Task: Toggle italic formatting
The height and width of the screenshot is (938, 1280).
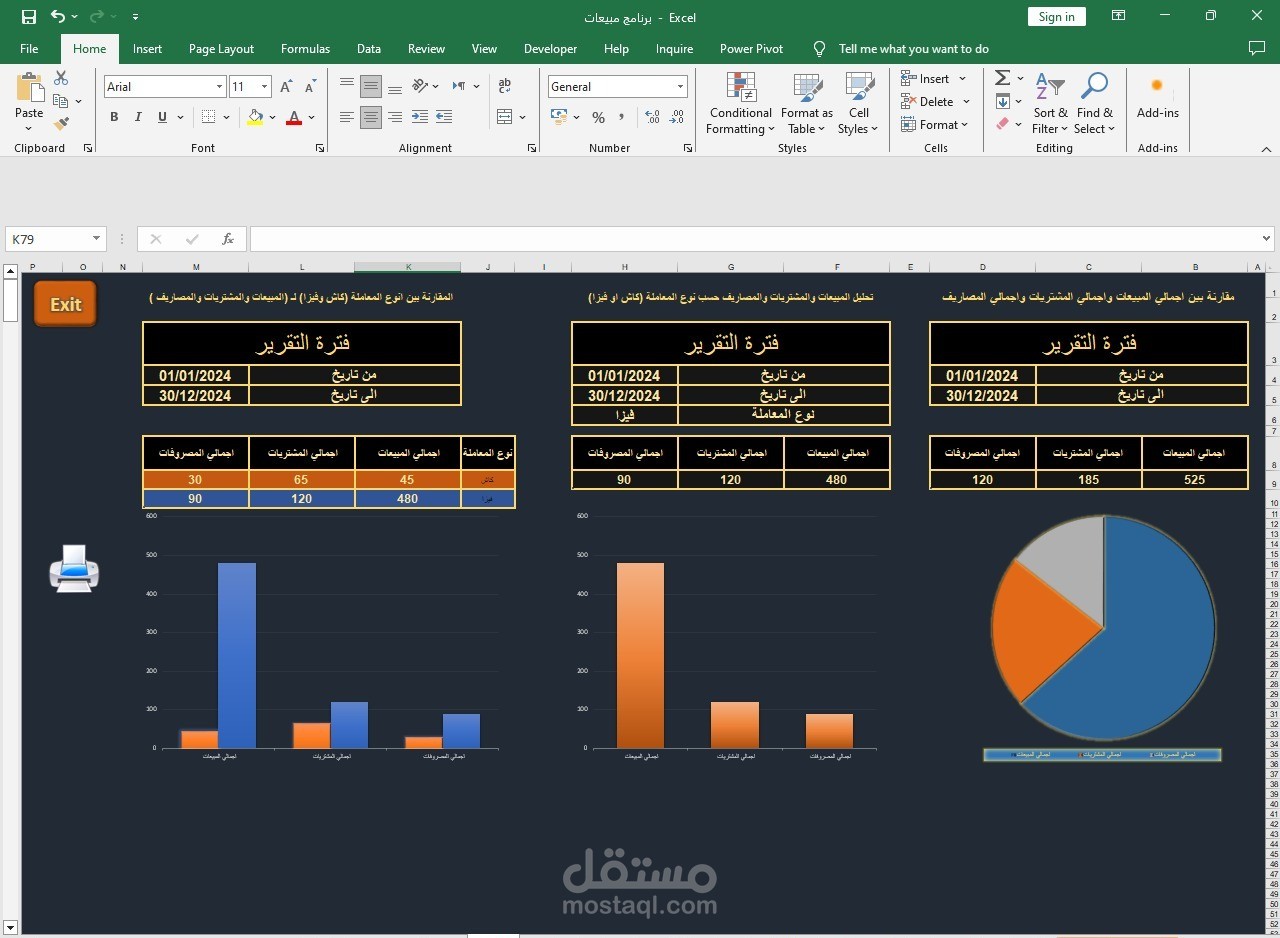Action: 138,117
